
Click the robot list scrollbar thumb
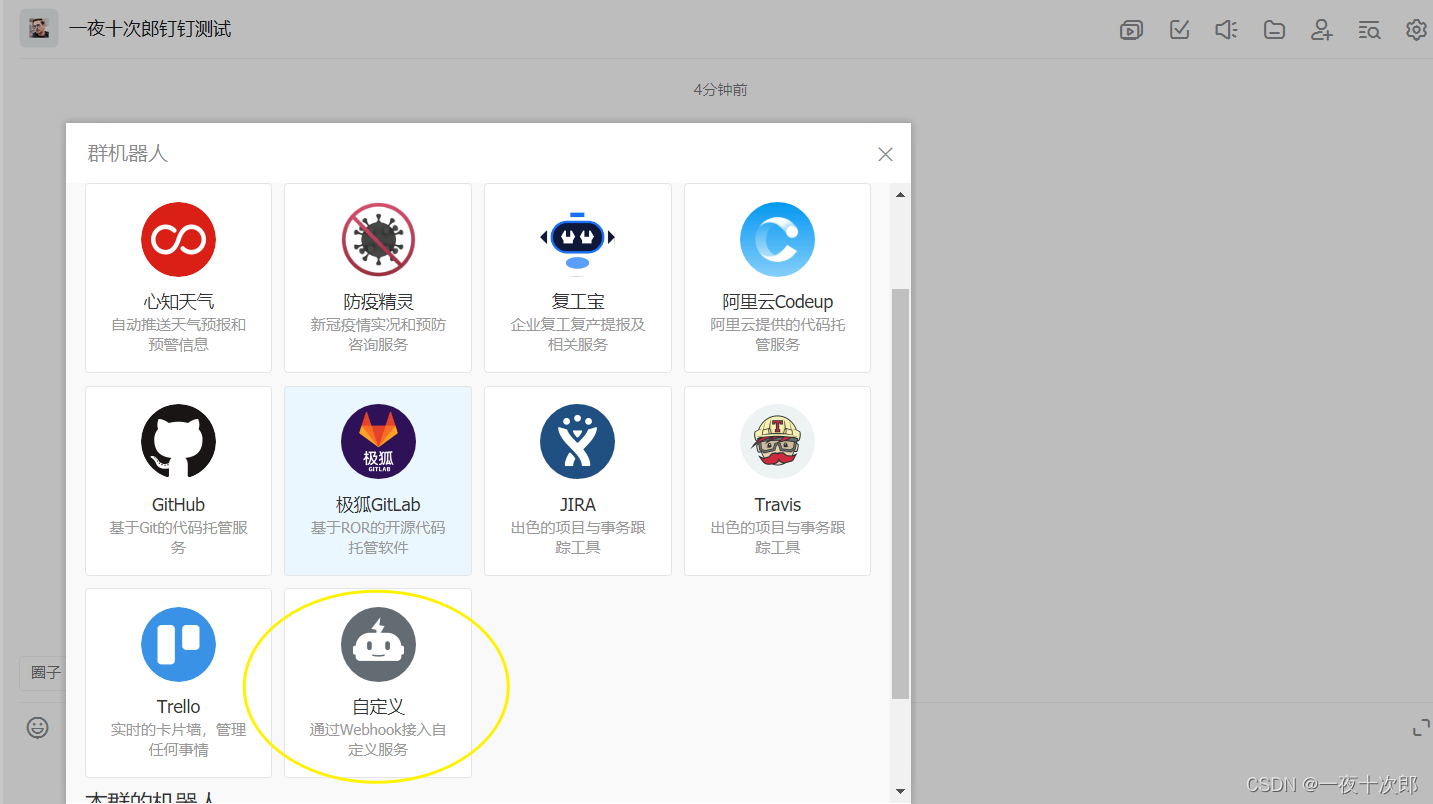(901, 493)
